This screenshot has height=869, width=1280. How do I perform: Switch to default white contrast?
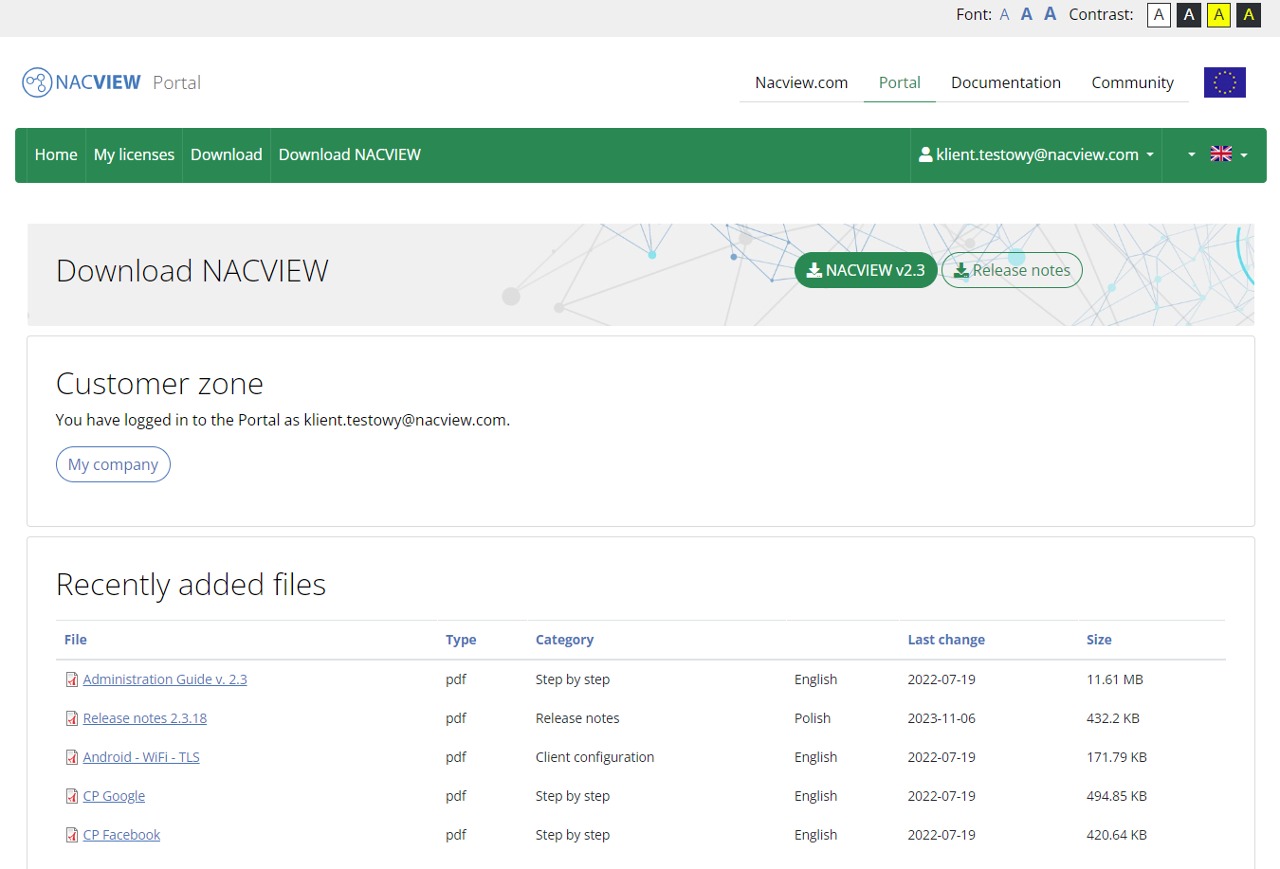(1158, 15)
